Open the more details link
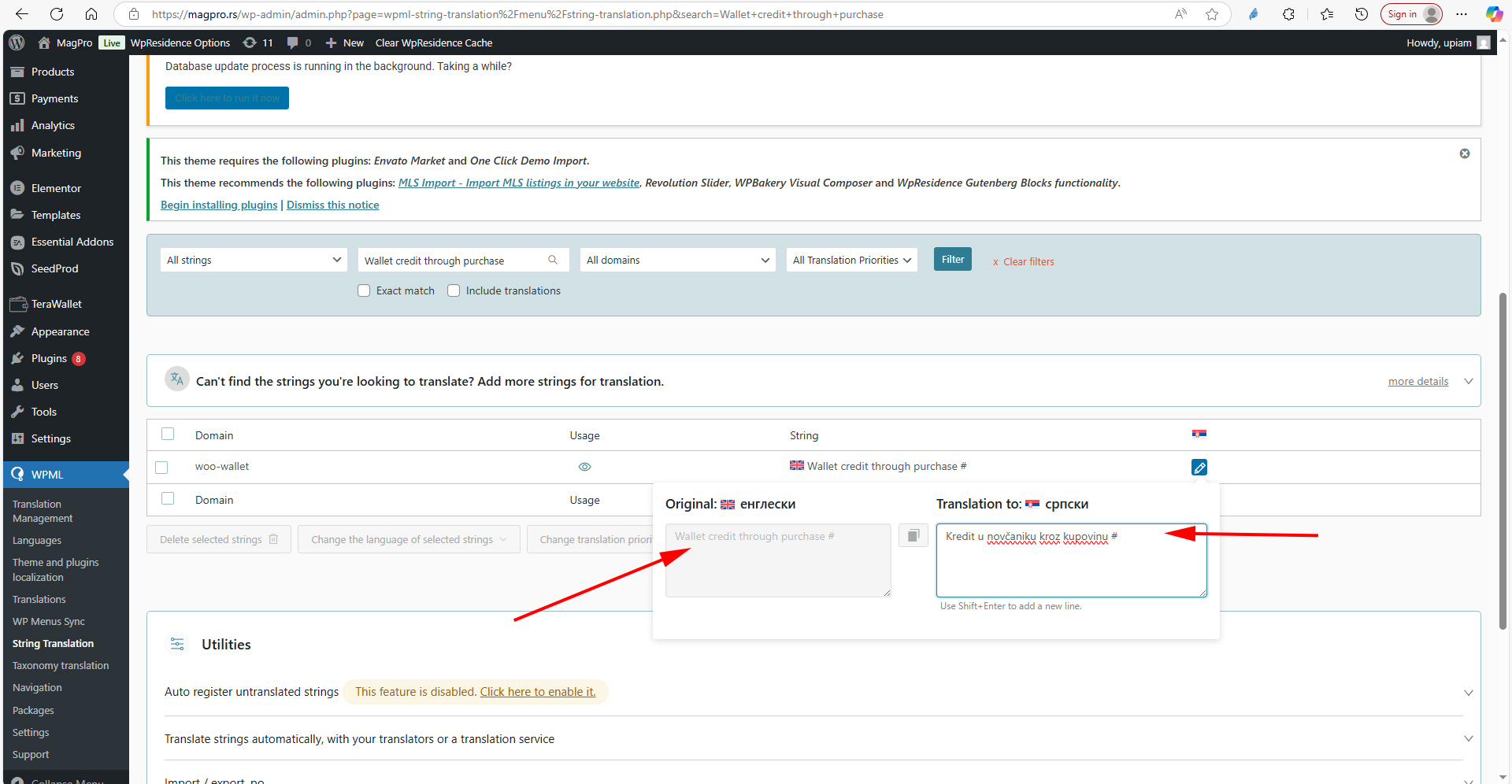Viewport: 1512px width, 784px height. pyautogui.click(x=1418, y=381)
